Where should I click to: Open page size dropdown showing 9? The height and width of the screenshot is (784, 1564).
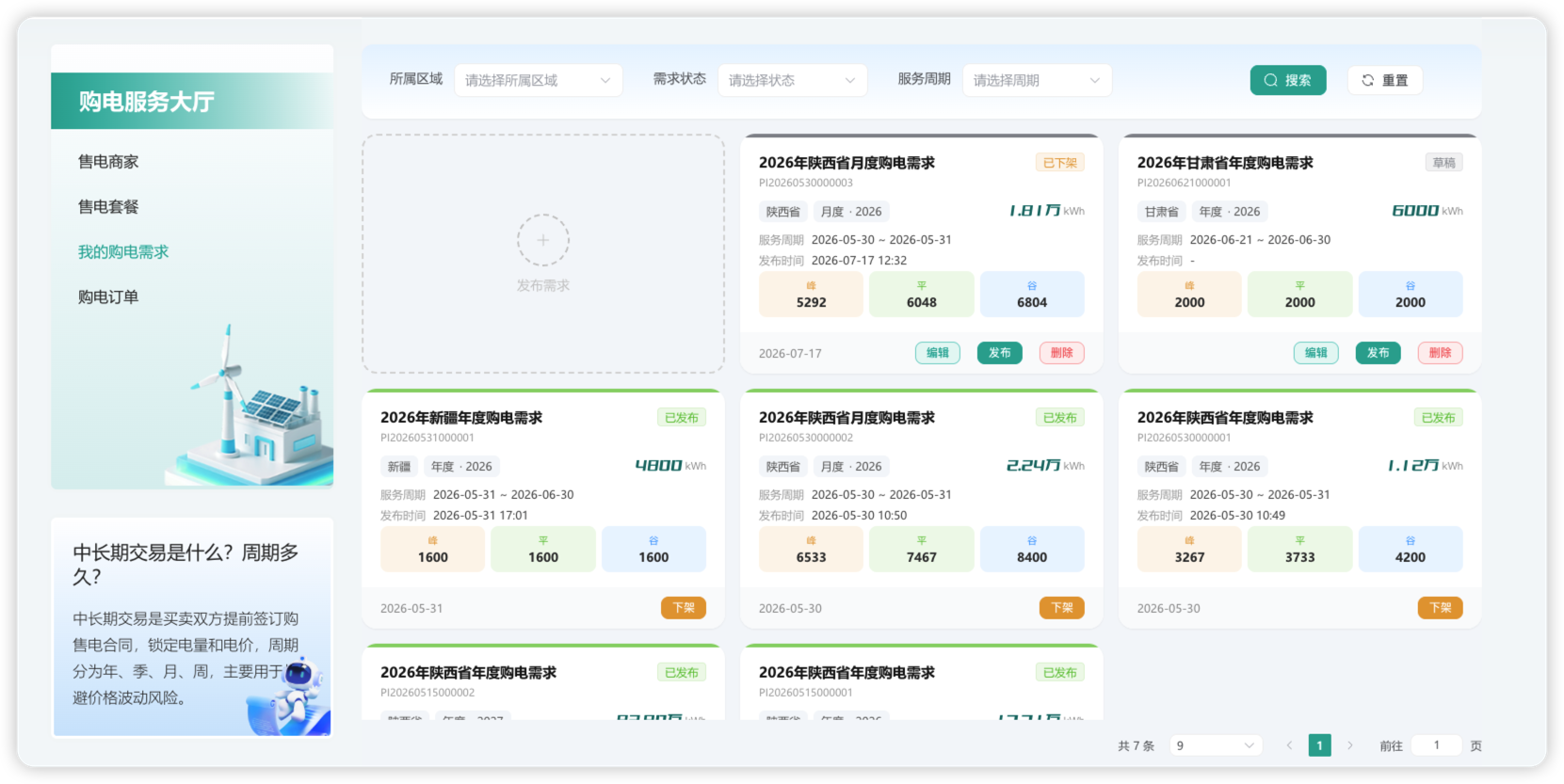[x=1216, y=745]
